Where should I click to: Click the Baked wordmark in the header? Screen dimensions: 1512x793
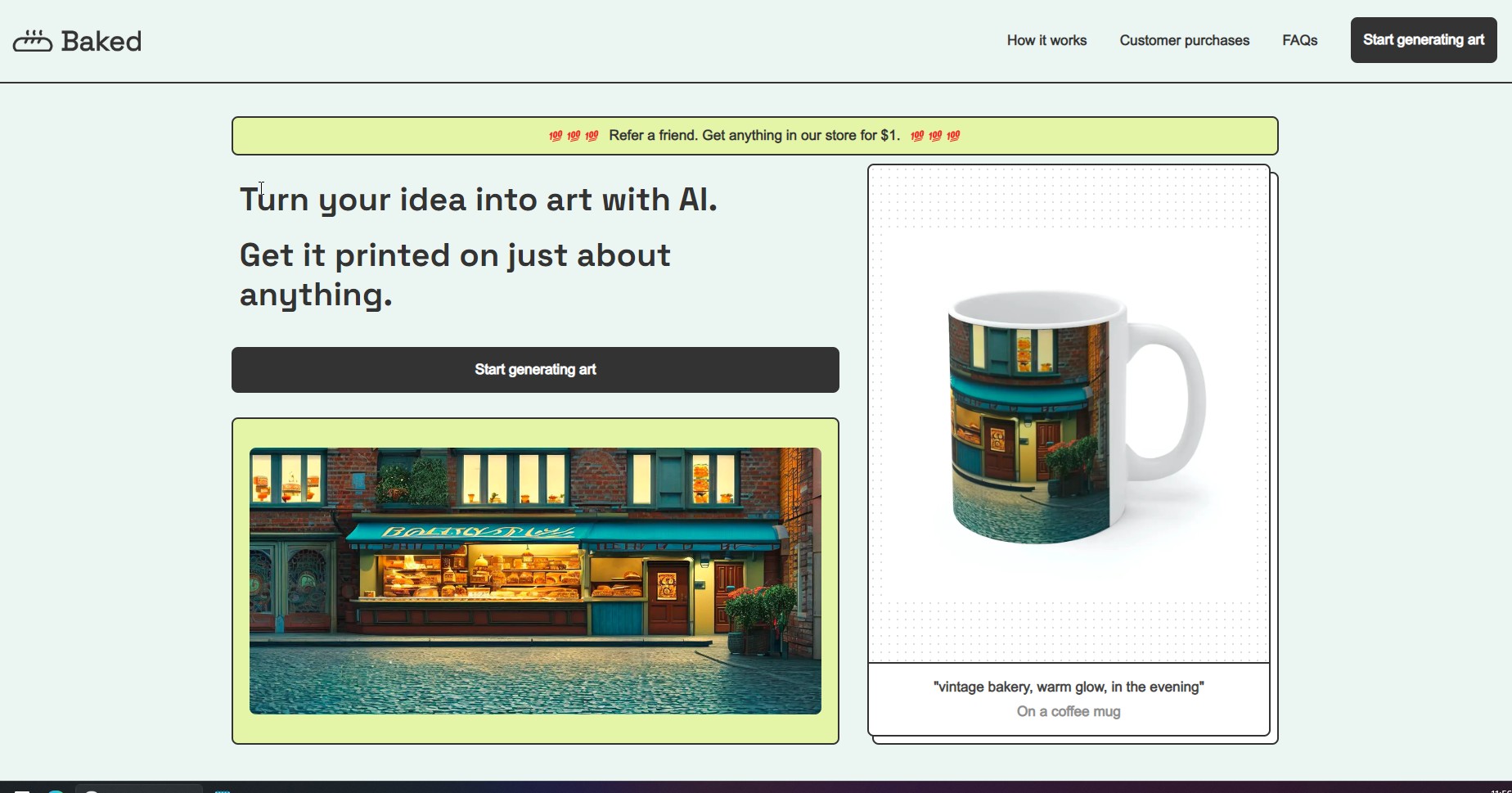click(x=101, y=41)
